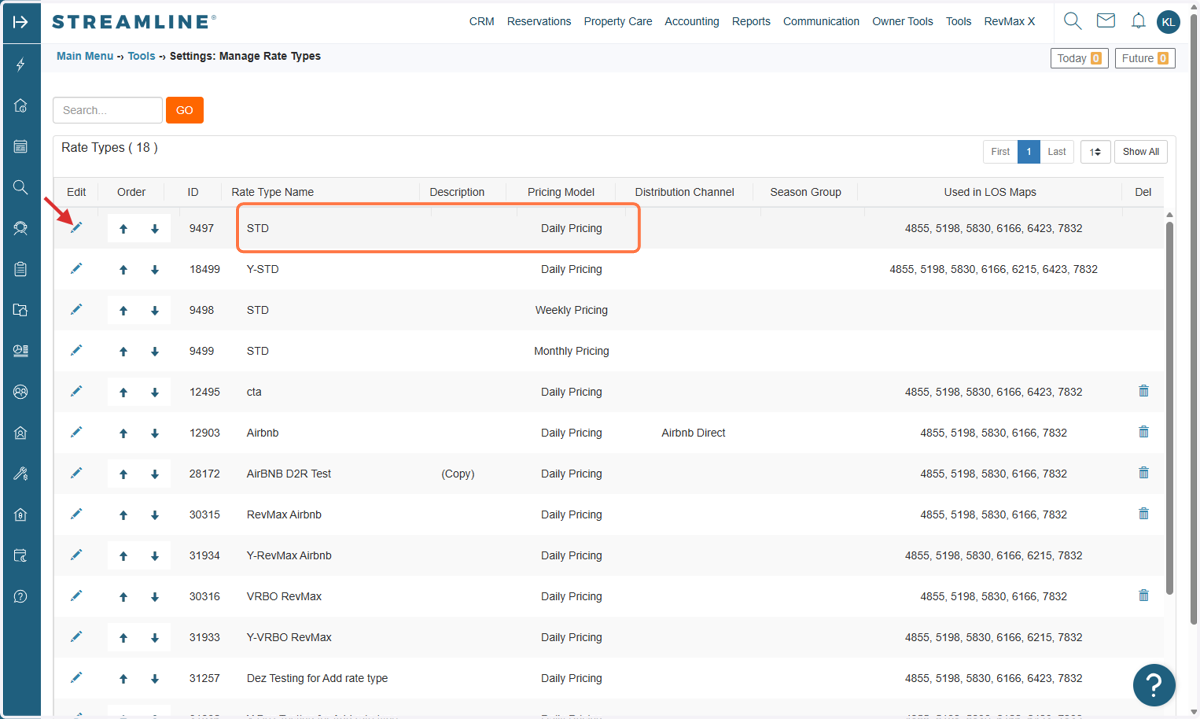
Task: Click the Y-VRBO RevMax name cell
Action: [x=289, y=637]
